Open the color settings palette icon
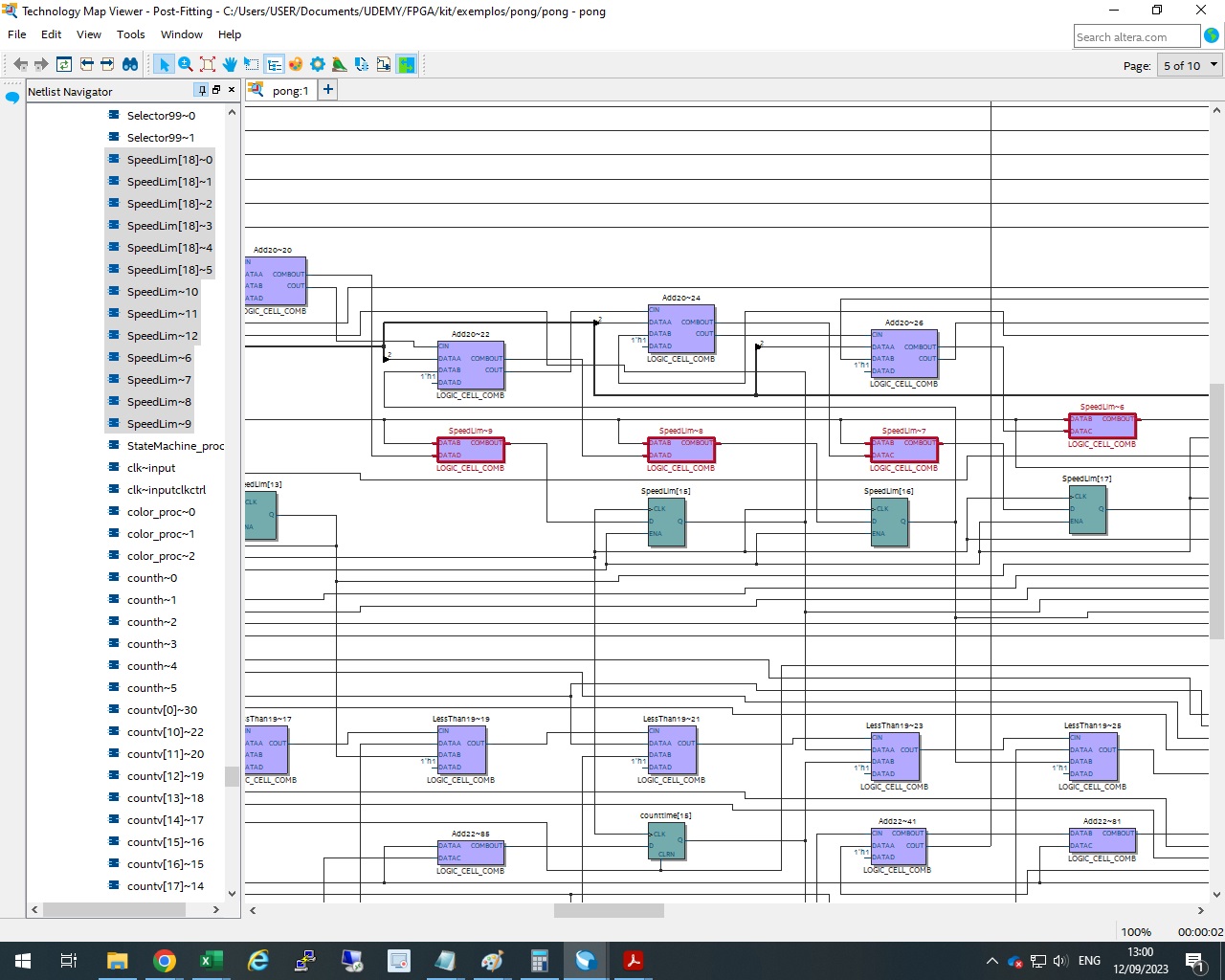 [296, 64]
